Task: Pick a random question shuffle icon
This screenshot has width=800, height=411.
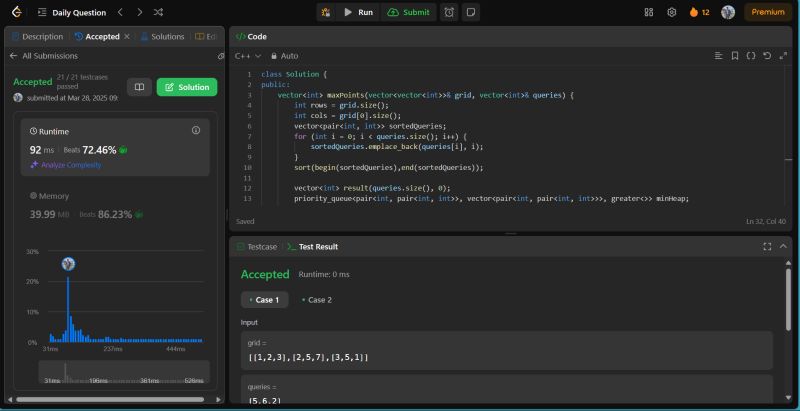Action: tap(159, 12)
